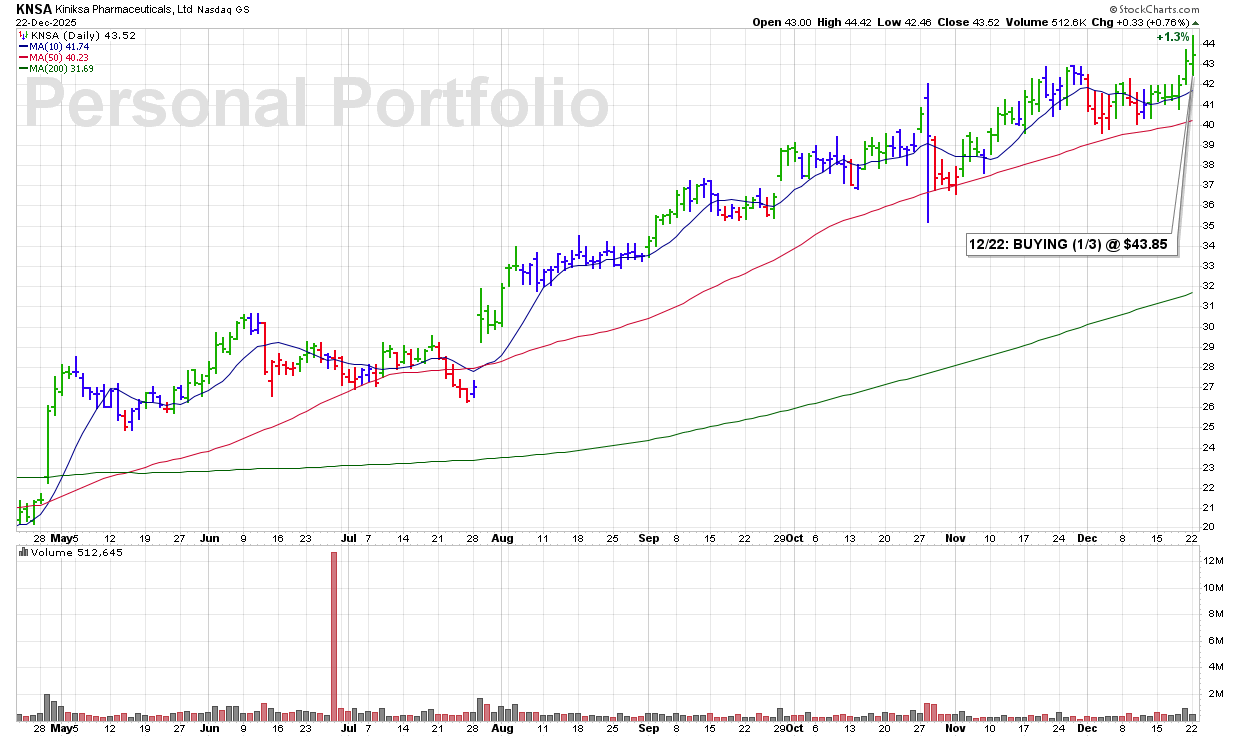
Task: Click the MA(50) 40.23 legend text
Action: click(x=61, y=58)
